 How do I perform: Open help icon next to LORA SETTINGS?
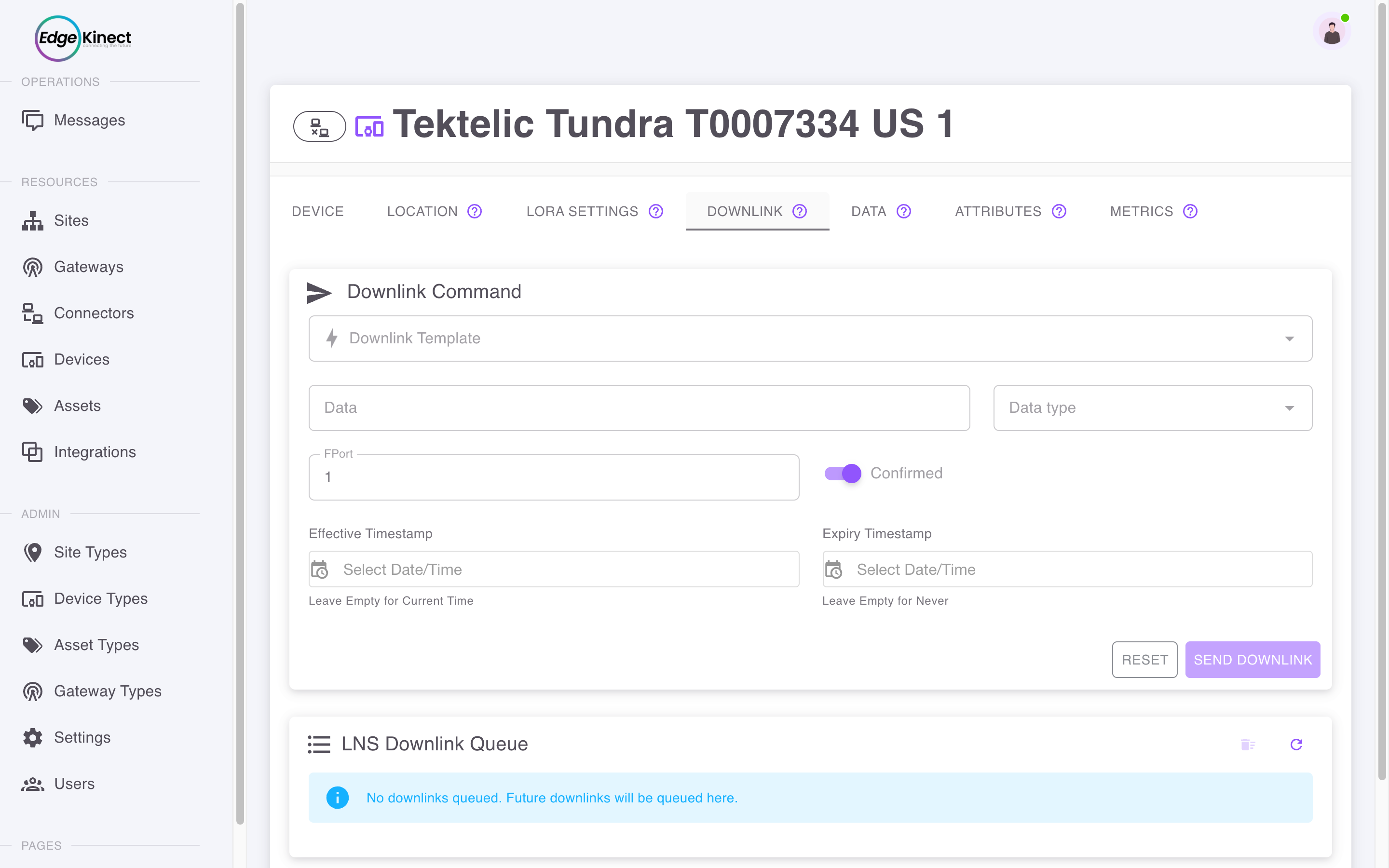pos(656,211)
